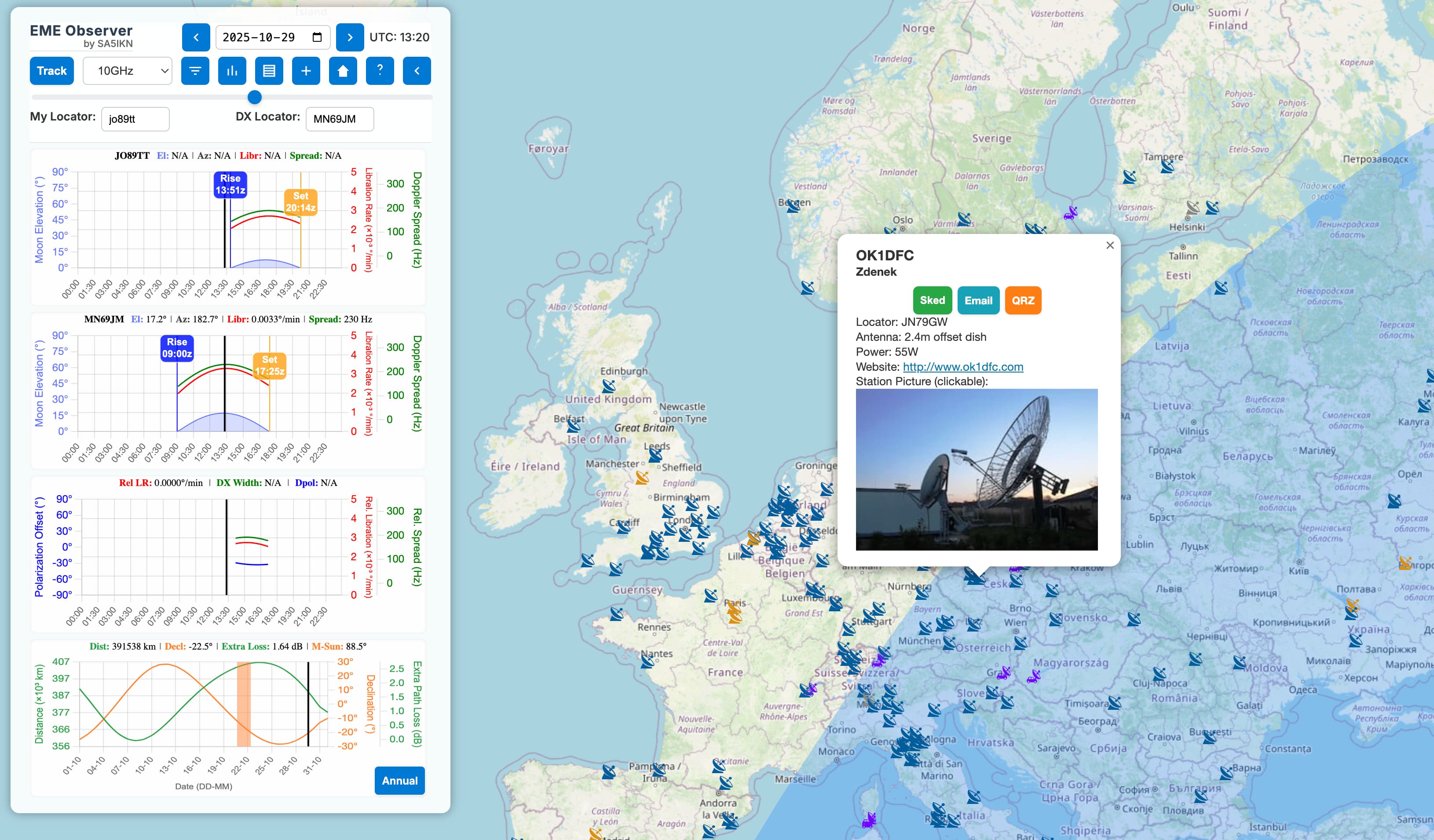Advance to next day arrow
1434x840 pixels.
click(350, 37)
